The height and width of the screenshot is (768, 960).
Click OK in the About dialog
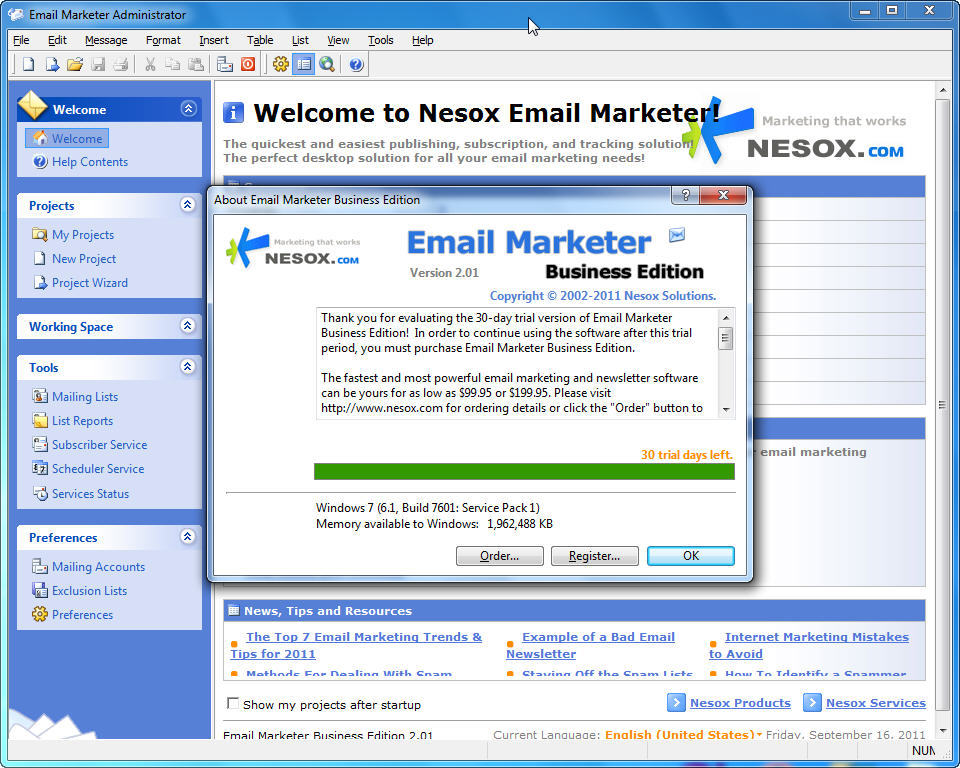(691, 555)
